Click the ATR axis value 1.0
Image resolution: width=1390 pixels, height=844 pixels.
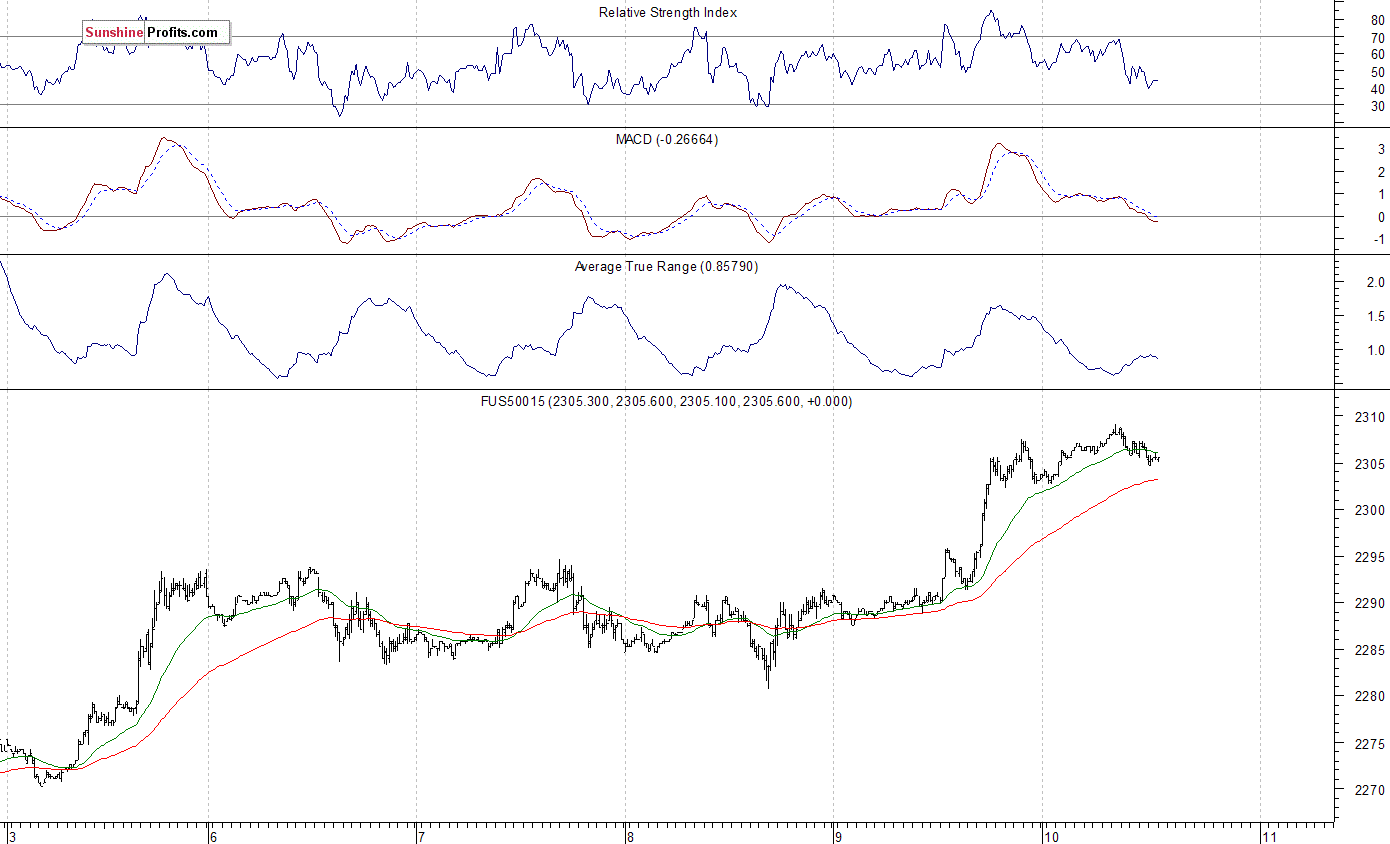click(1376, 351)
